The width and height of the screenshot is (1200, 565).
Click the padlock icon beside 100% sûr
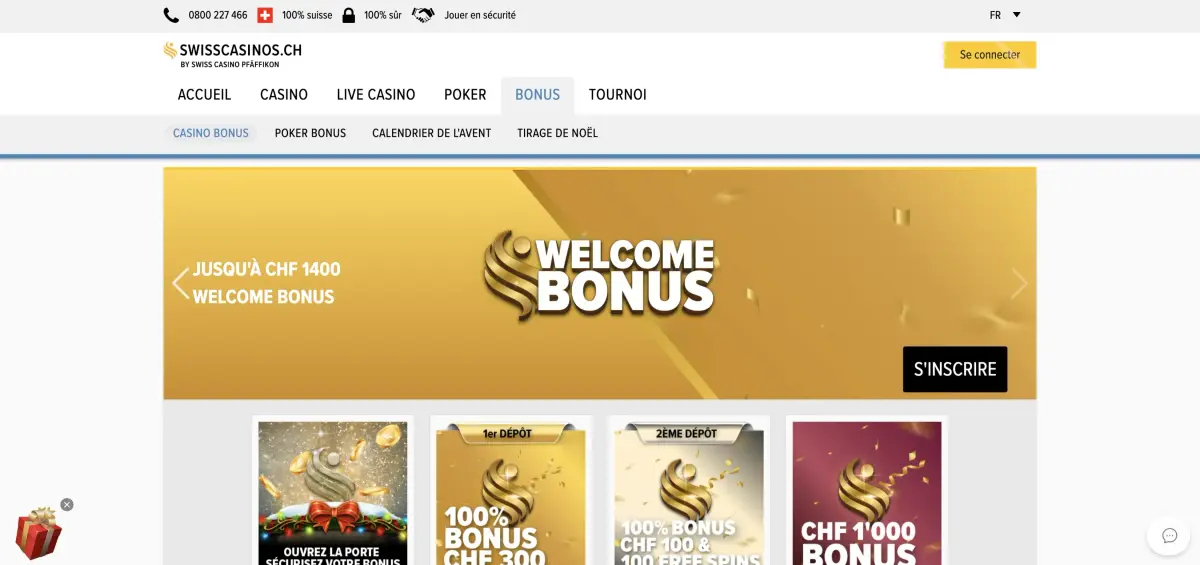point(349,15)
